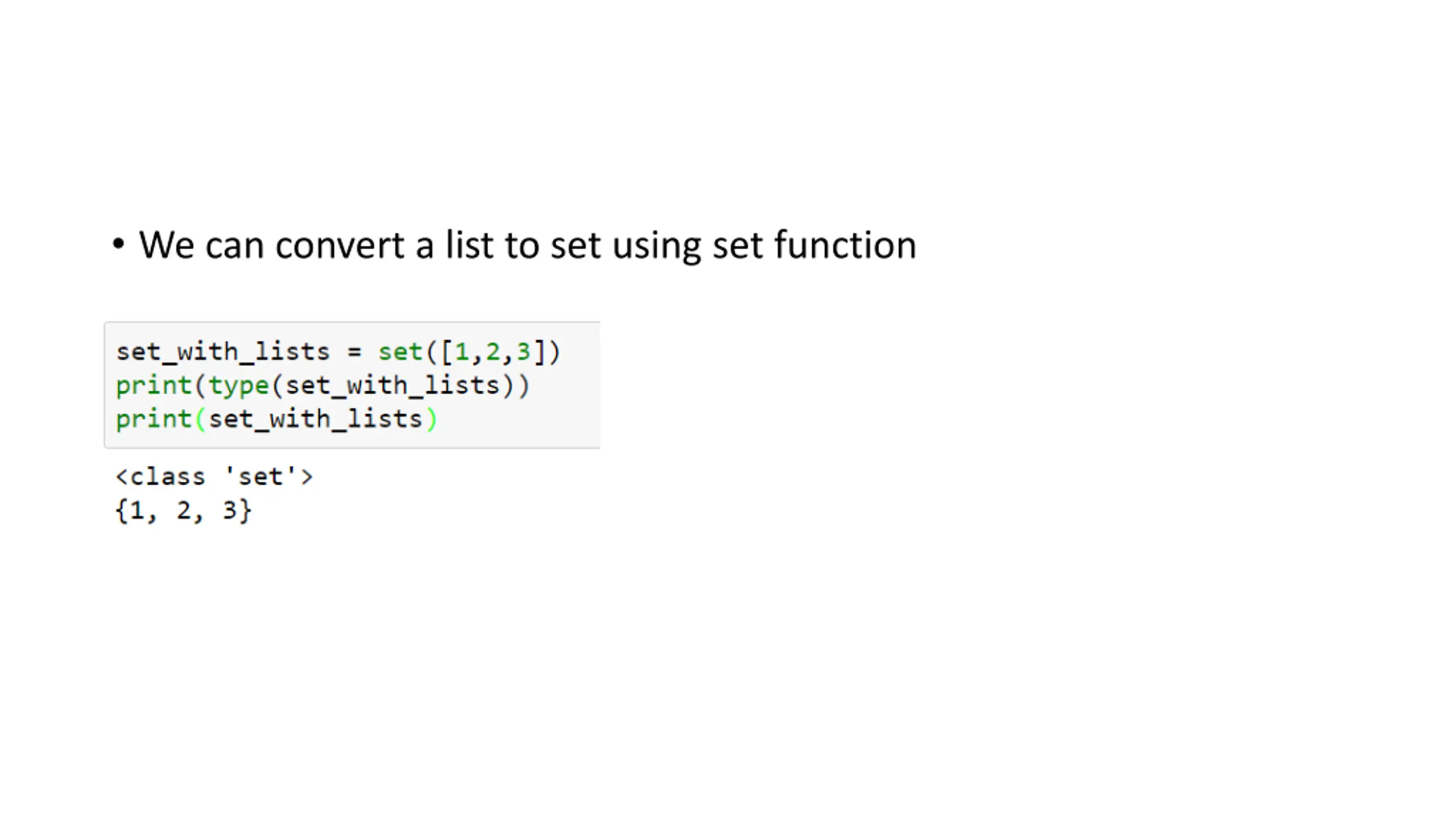Screen dimensions: 1456x819
Task: Click the equals sign in the assignment
Action: (354, 352)
